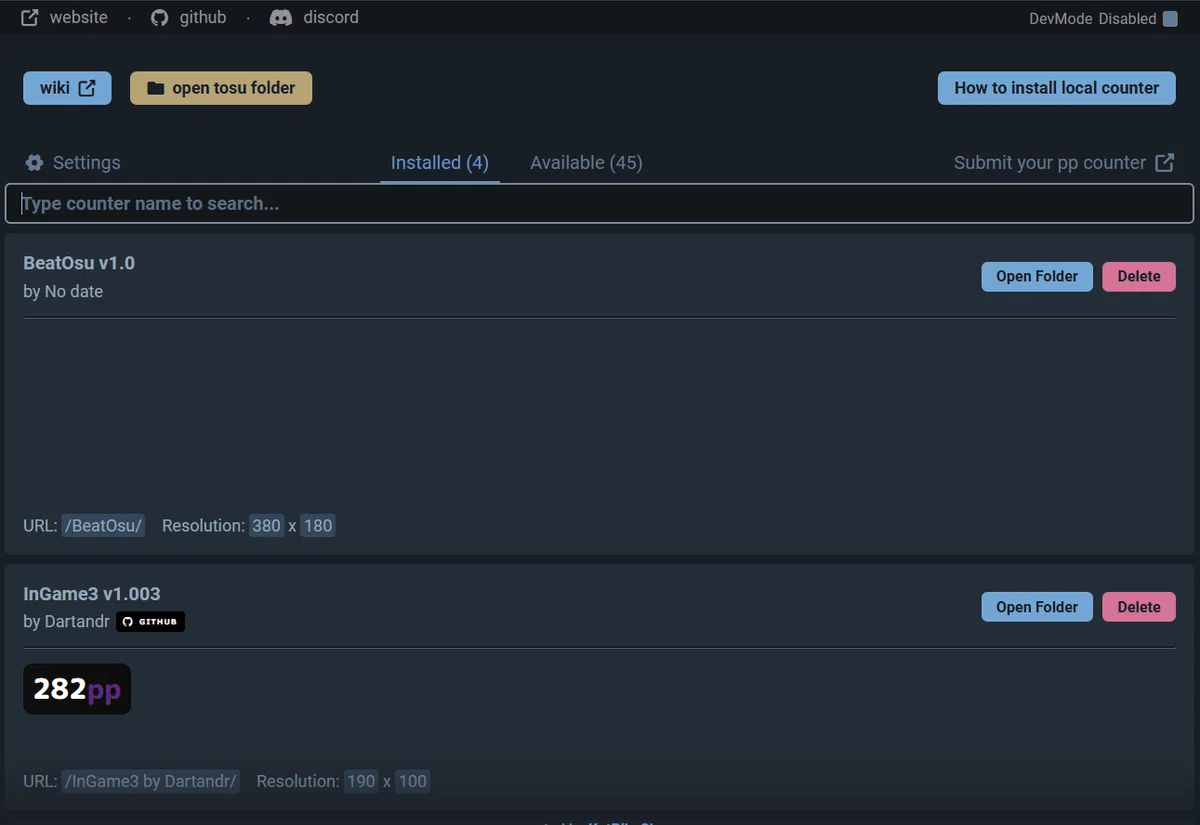The width and height of the screenshot is (1200, 825).
Task: Click the InGame3 v1.003 title
Action: click(92, 594)
